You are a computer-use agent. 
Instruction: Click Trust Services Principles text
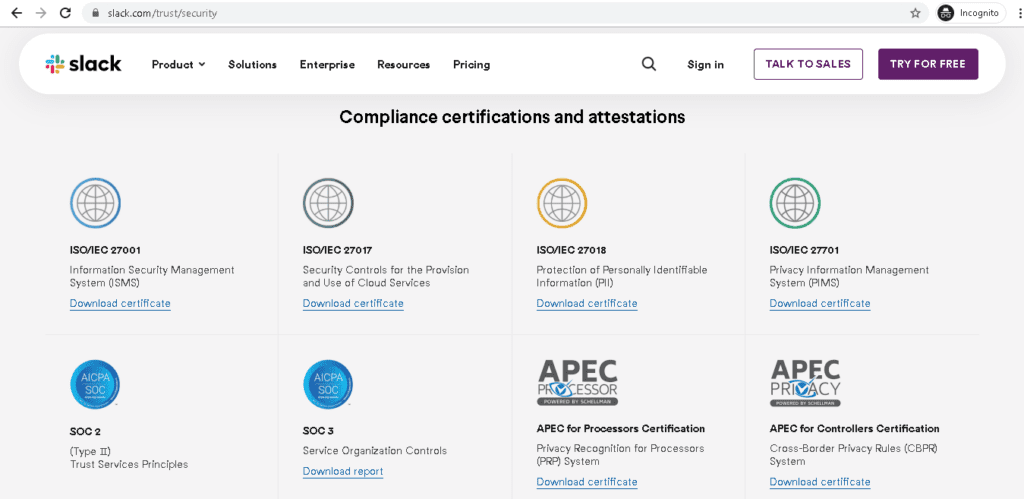coord(129,464)
